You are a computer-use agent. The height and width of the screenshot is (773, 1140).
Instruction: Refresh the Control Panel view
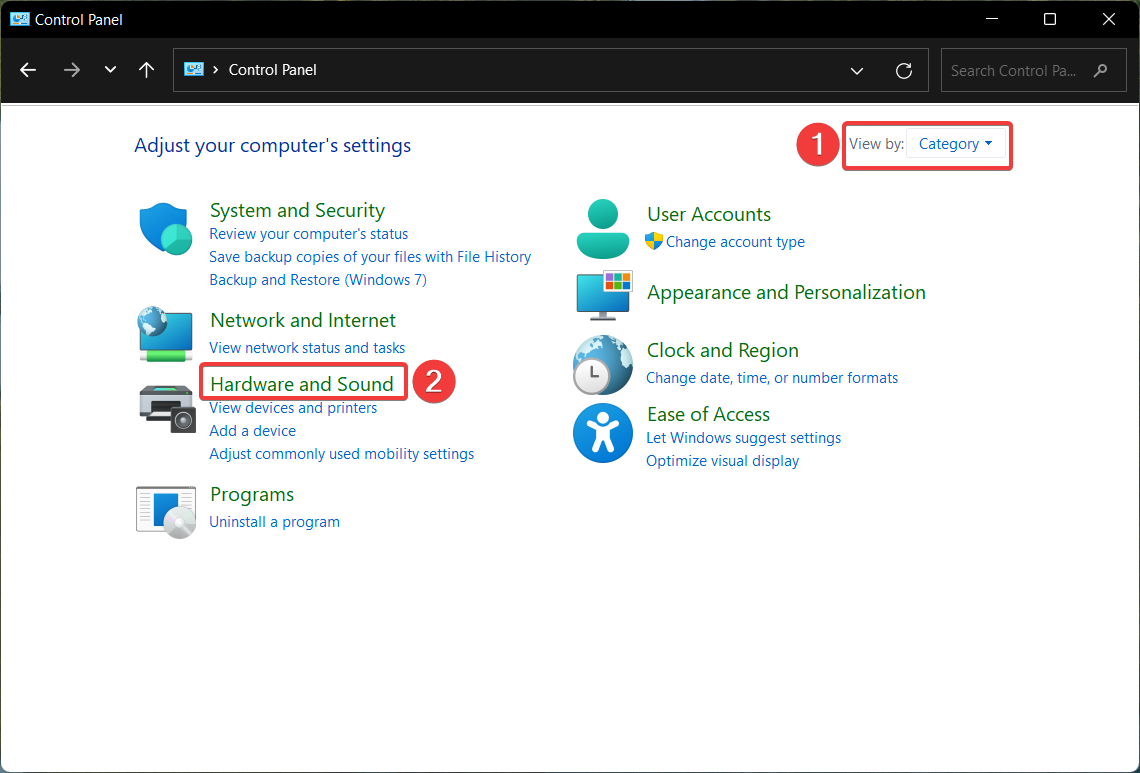coord(904,71)
